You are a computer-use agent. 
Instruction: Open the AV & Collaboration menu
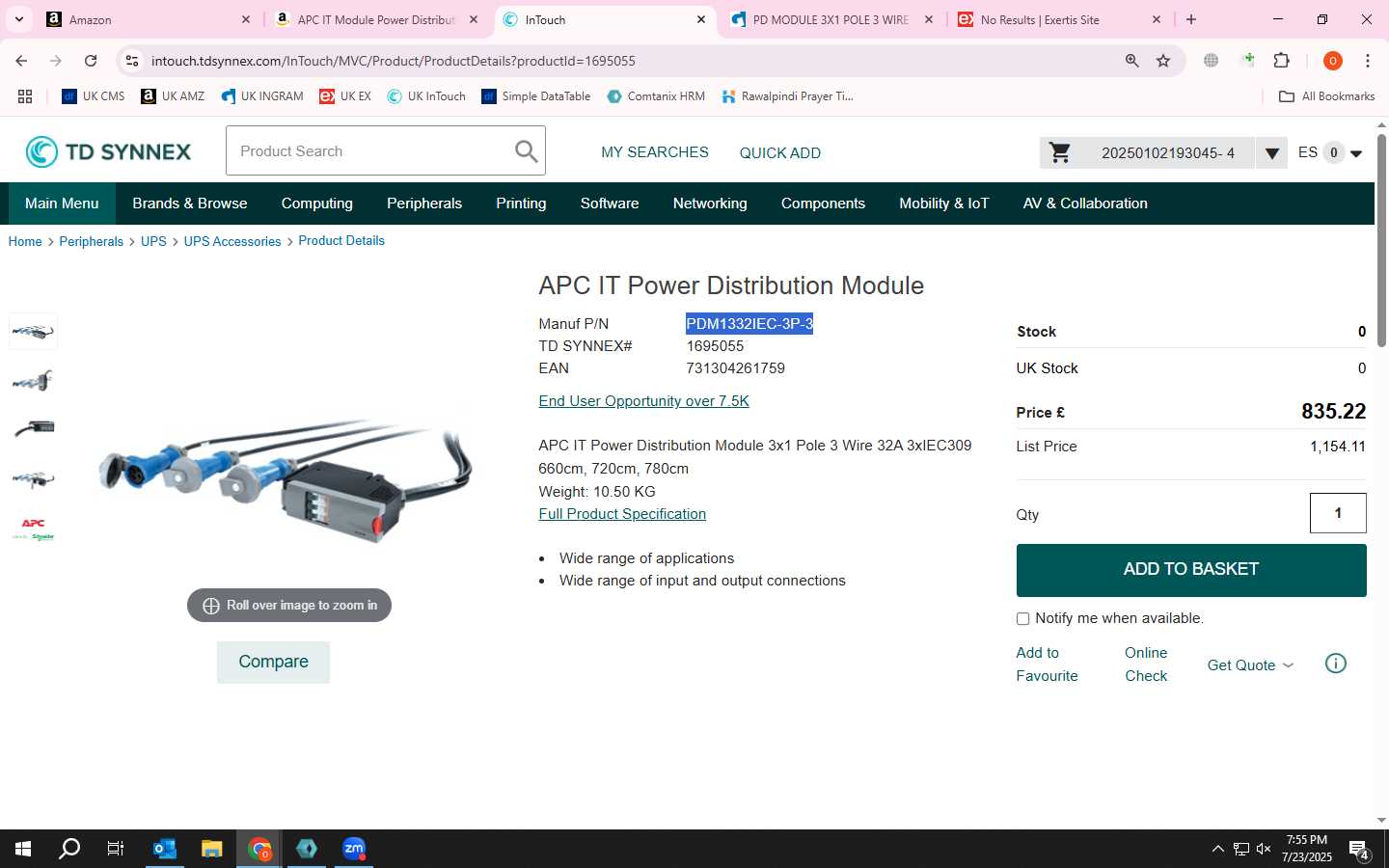click(1085, 203)
